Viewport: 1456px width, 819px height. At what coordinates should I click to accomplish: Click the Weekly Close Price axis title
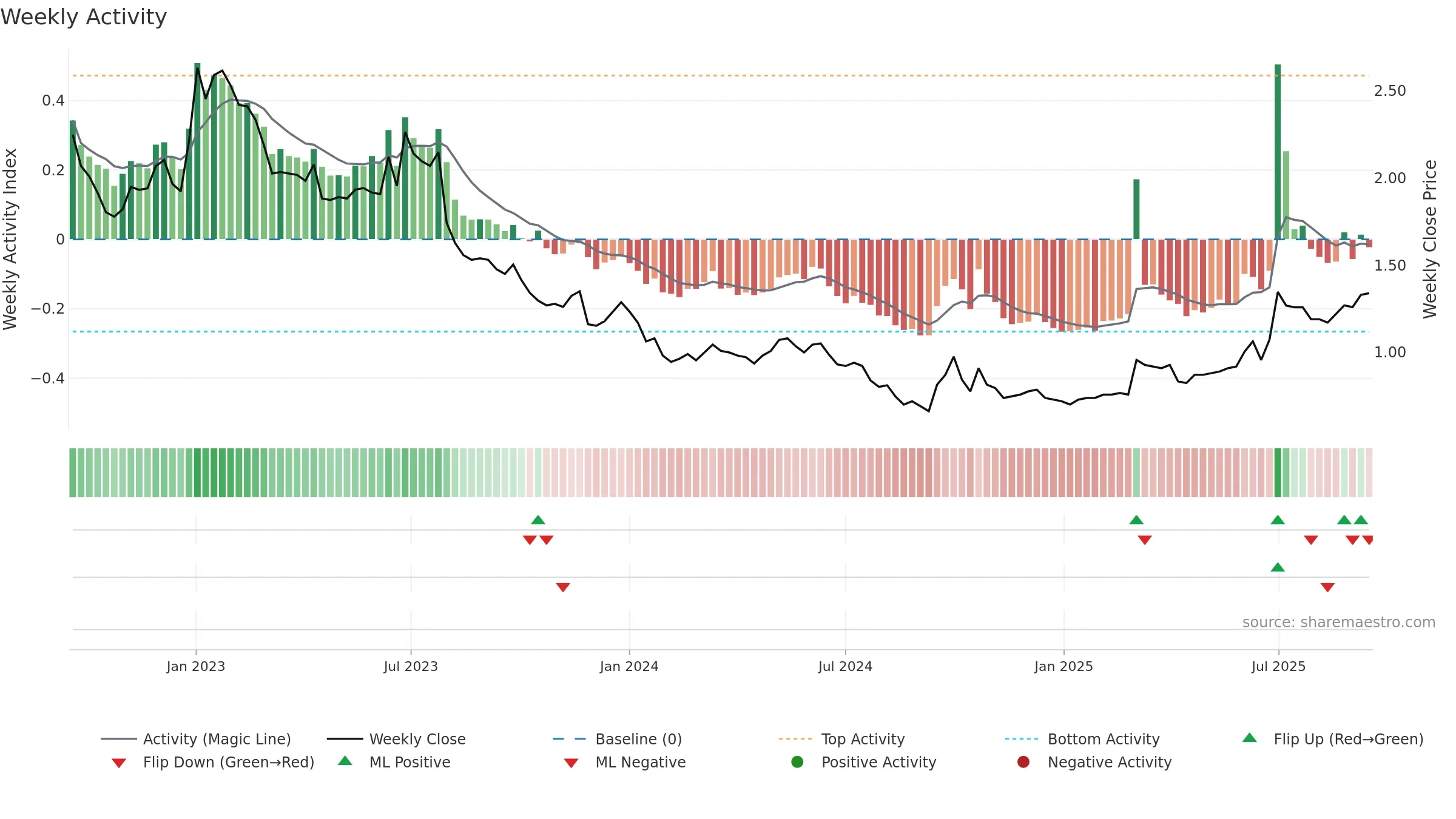pyautogui.click(x=1430, y=239)
